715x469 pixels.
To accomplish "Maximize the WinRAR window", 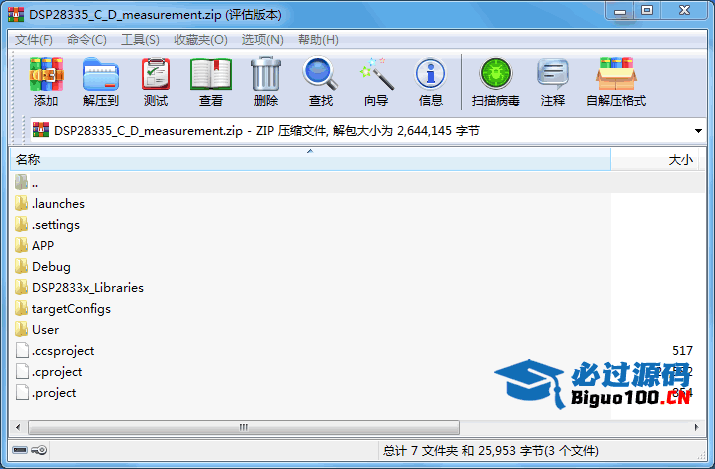I will click(x=647, y=11).
